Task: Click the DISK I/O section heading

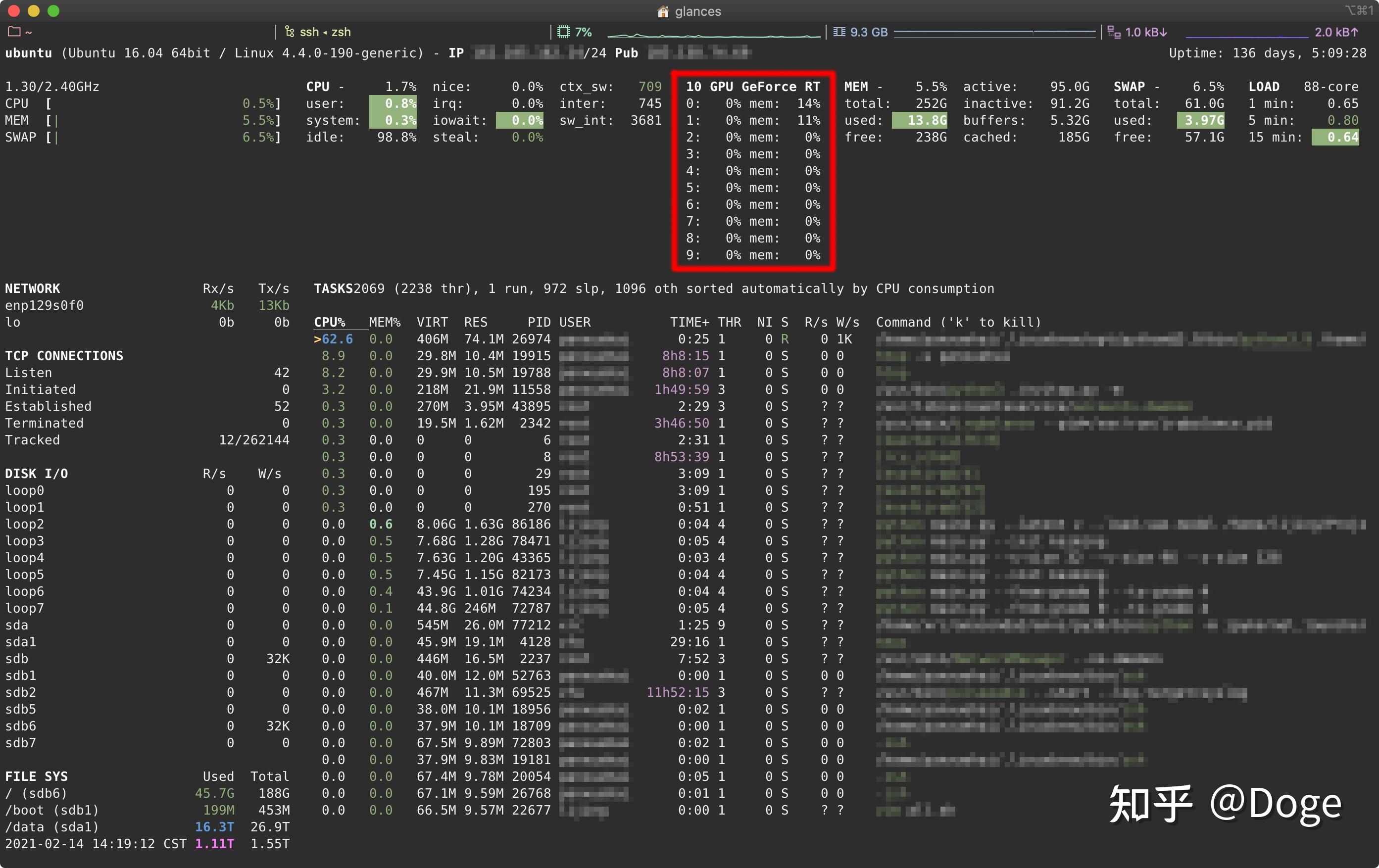Action: click(37, 474)
